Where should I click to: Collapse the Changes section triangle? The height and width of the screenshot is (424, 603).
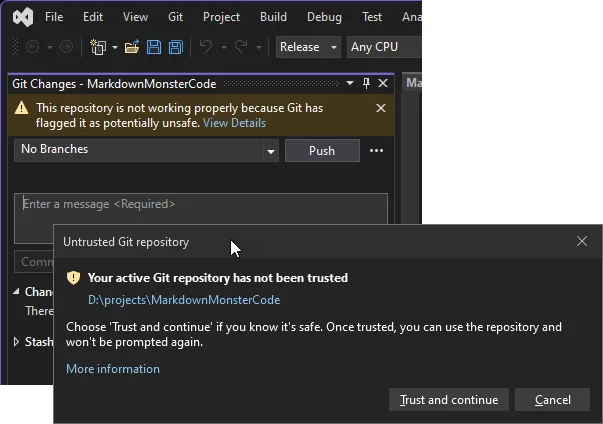pyautogui.click(x=16, y=291)
